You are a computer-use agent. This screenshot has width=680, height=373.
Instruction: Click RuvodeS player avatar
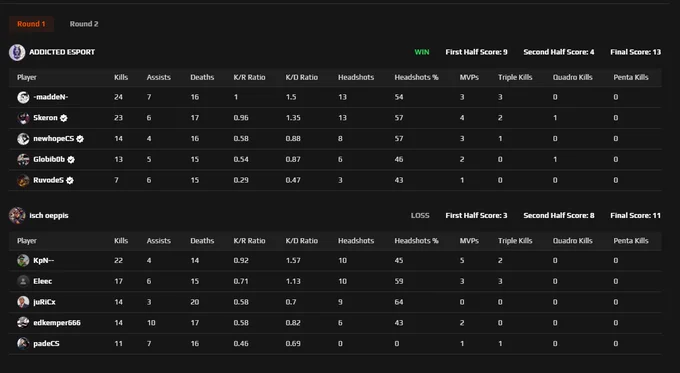pyautogui.click(x=23, y=180)
